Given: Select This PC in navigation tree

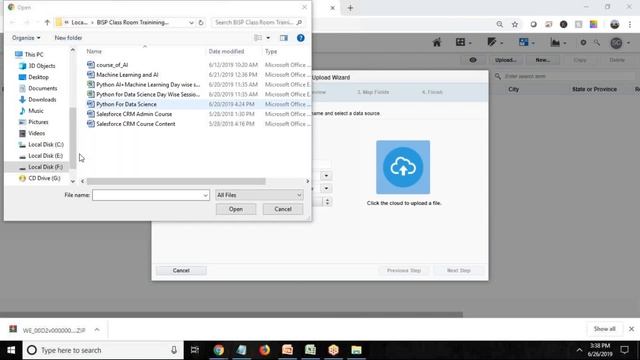Looking at the screenshot, I should [x=34, y=54].
